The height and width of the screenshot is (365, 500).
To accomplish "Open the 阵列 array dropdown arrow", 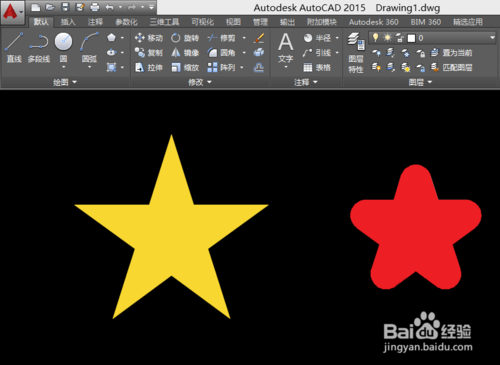I will click(x=242, y=68).
